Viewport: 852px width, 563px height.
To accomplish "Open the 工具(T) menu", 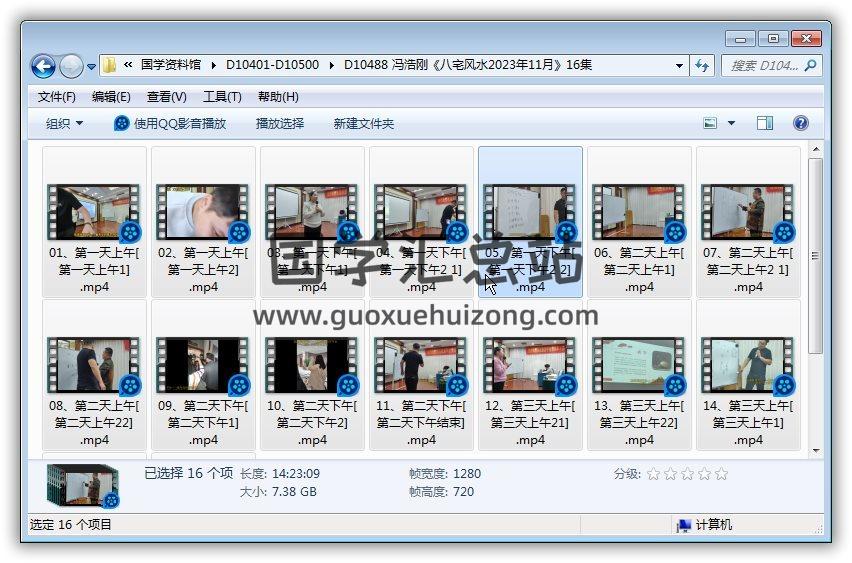I will pyautogui.click(x=222, y=97).
